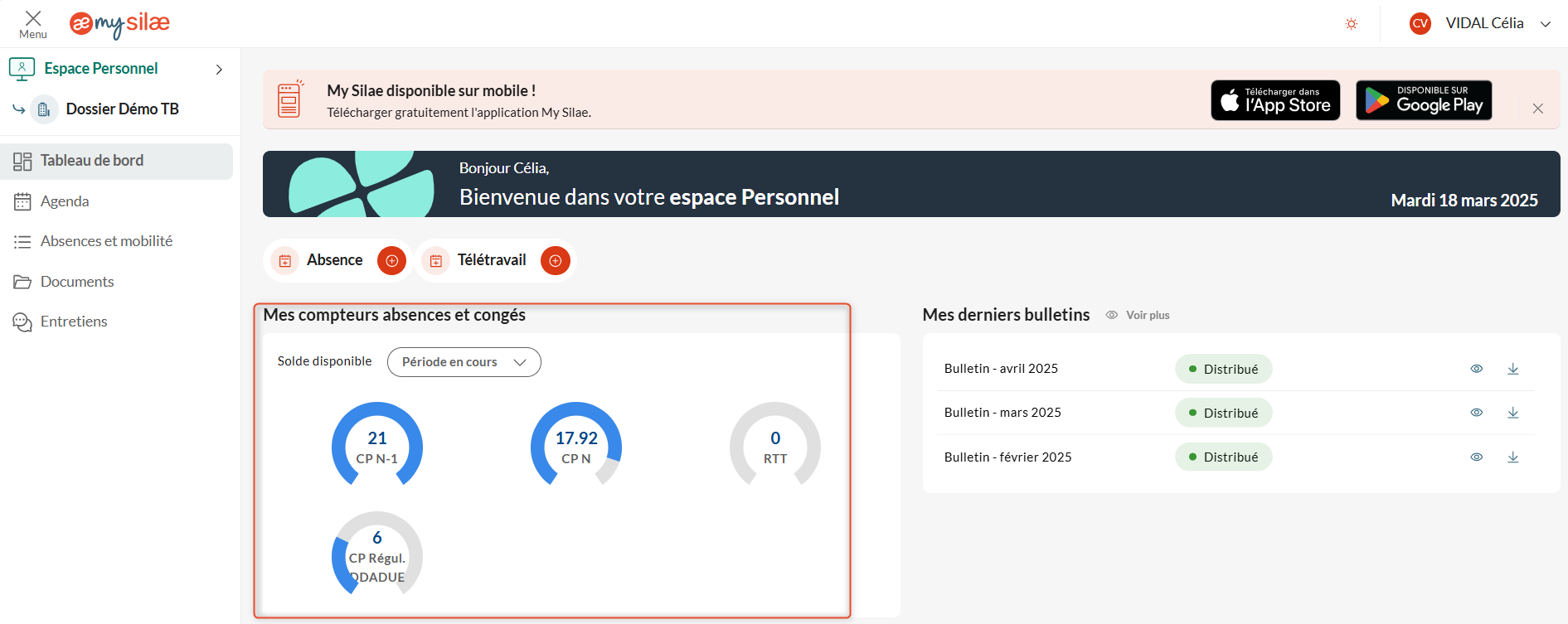Click Distribué status for mars 2025
Viewport: 1568px width, 624px height.
coord(1224,413)
